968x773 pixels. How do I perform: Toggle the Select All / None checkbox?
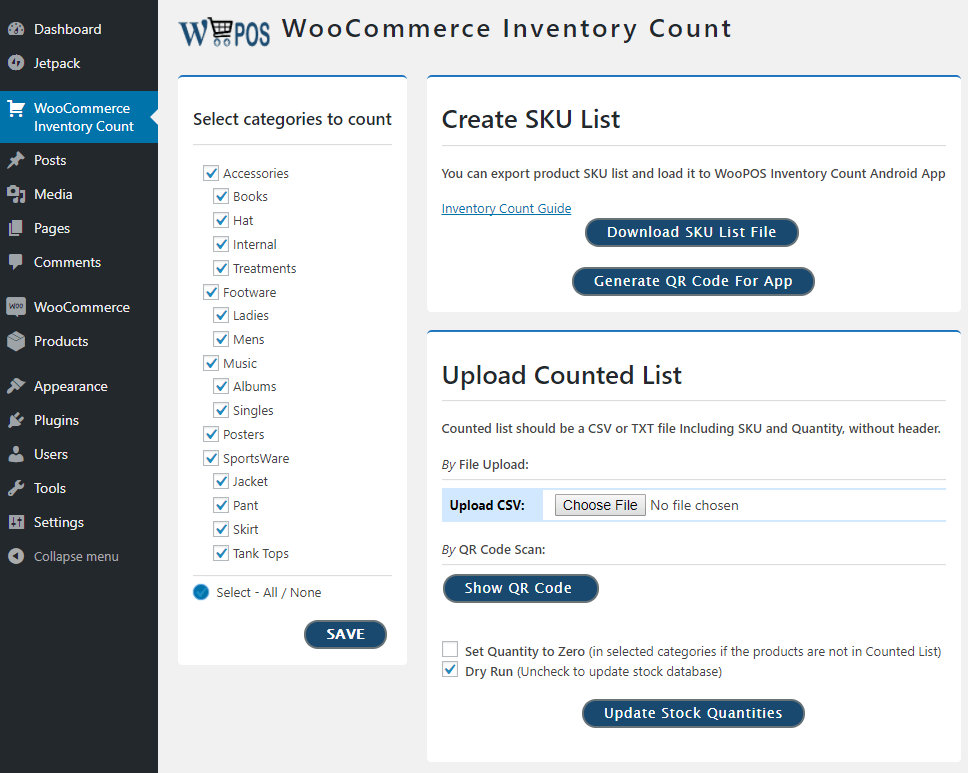(201, 592)
